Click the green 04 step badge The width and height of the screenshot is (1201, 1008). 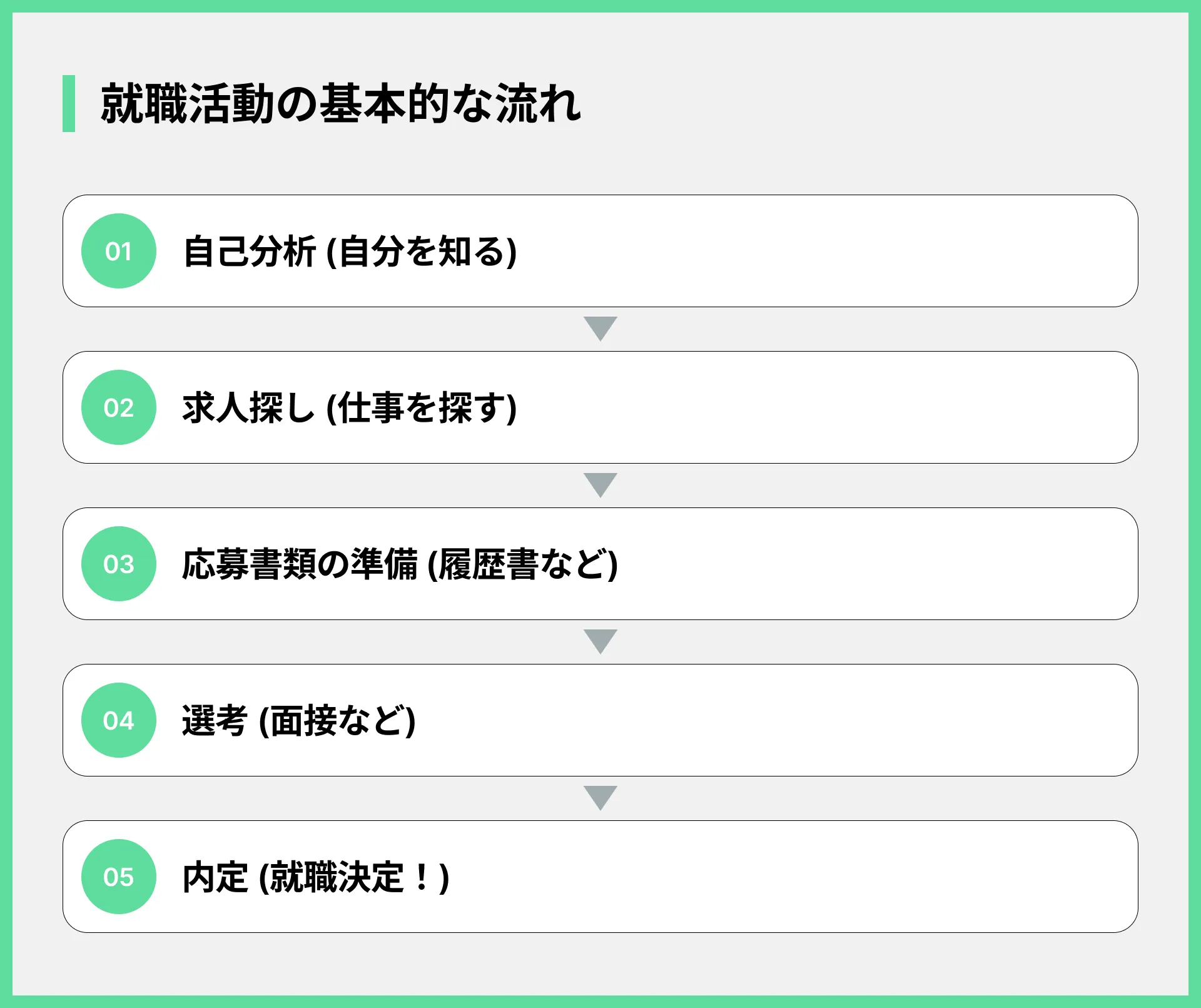click(119, 720)
